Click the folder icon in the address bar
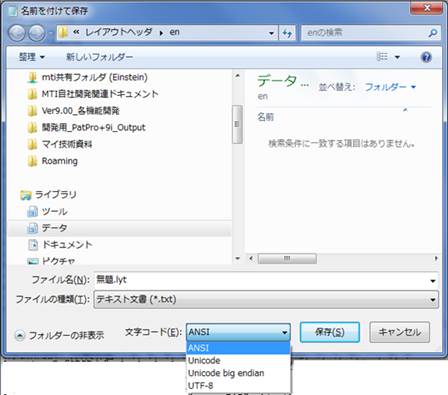Image resolution: width=448 pixels, height=395 pixels. 63,32
